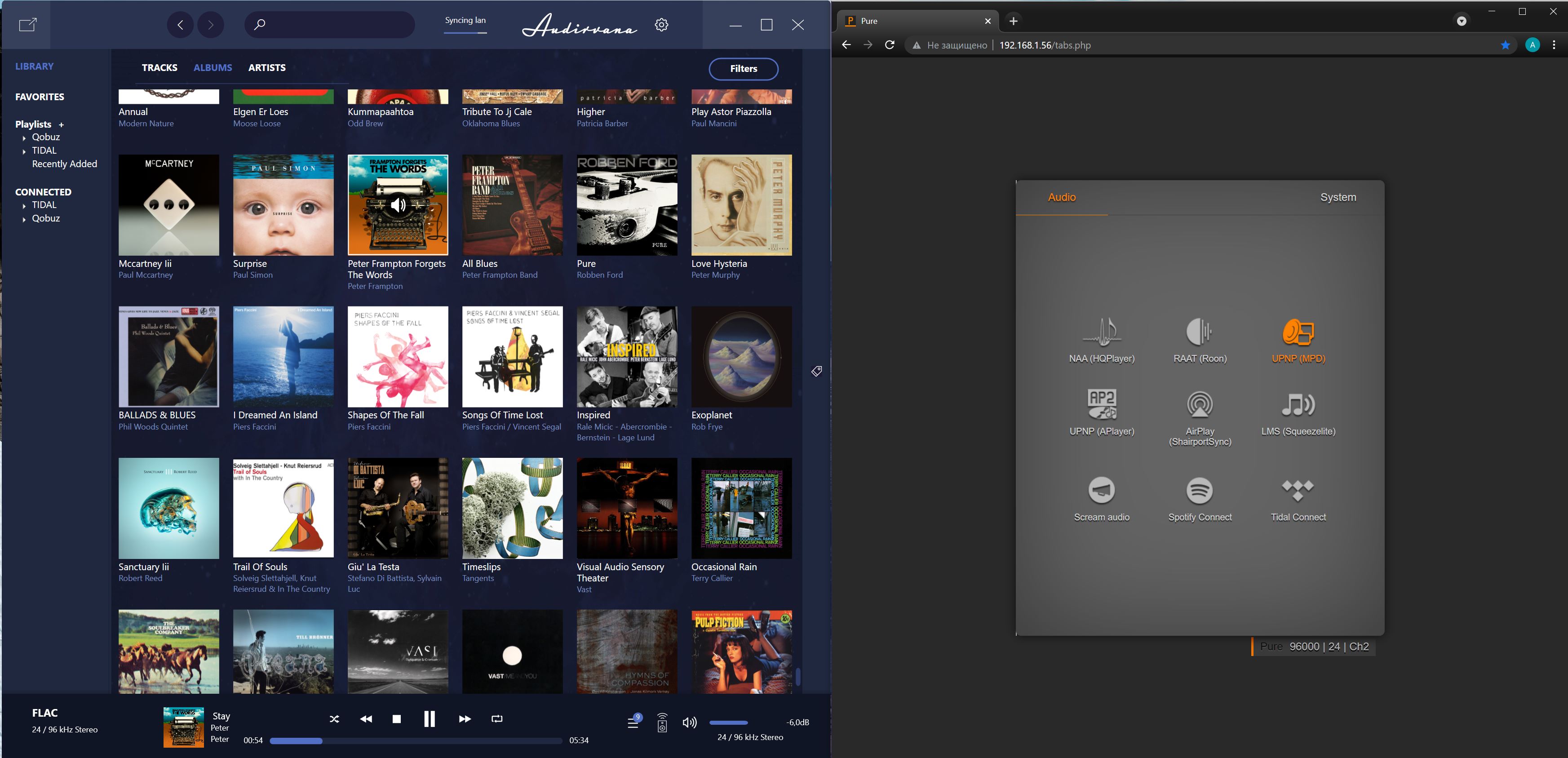Choose the RAAT (Roon) audio output
1568x758 pixels.
[x=1199, y=332]
